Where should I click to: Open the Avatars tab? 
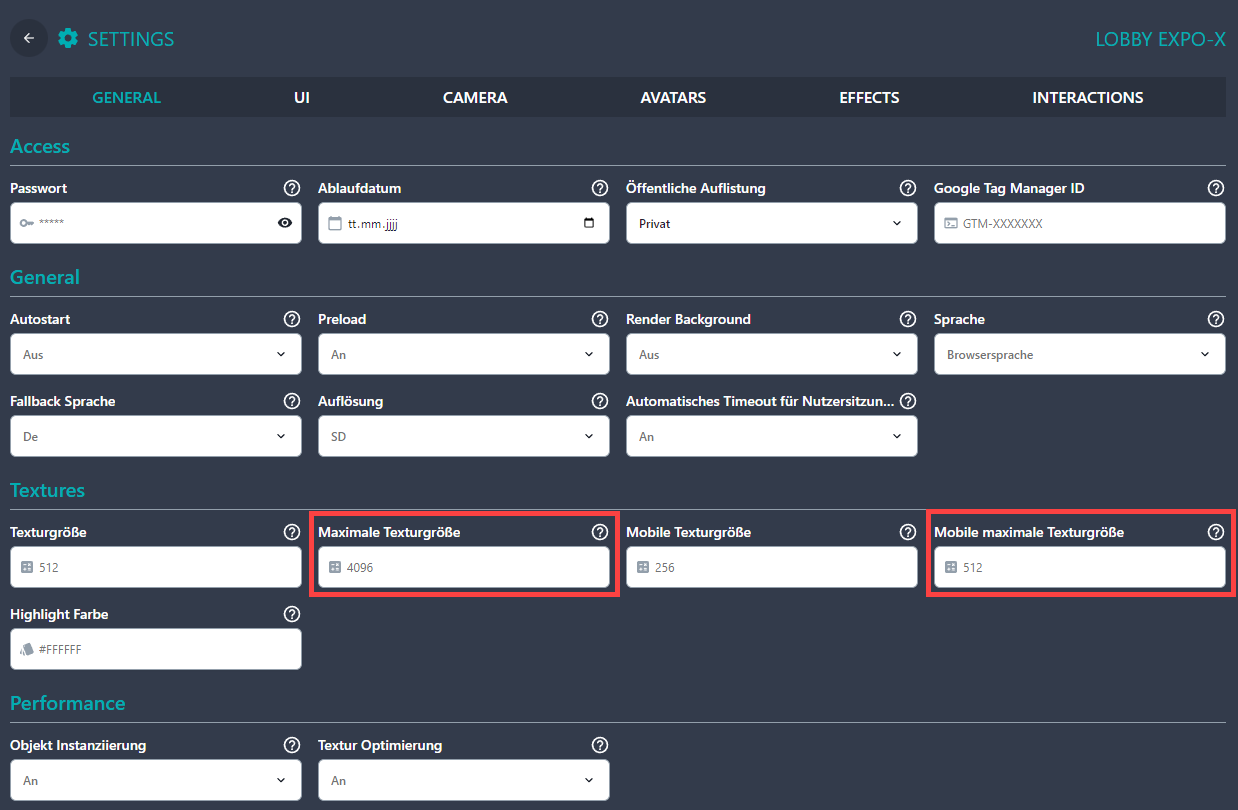673,98
